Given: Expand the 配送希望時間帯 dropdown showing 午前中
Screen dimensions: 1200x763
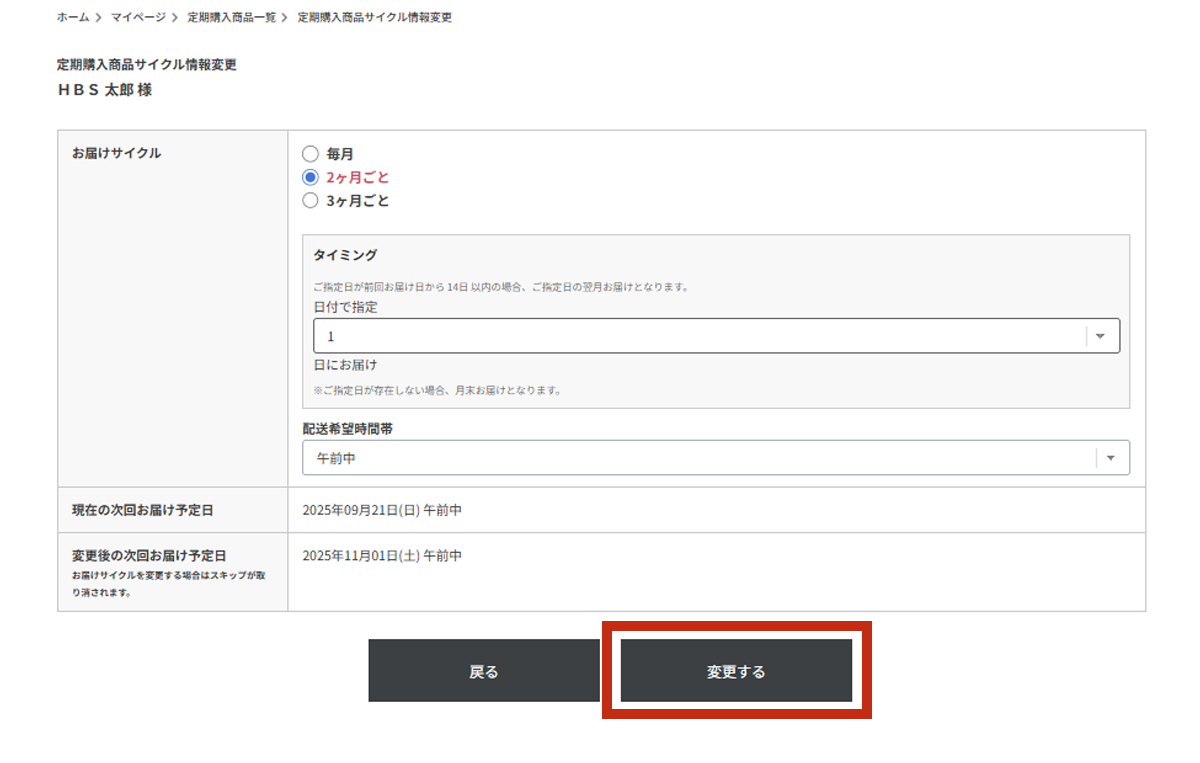Looking at the screenshot, I should pos(700,458).
